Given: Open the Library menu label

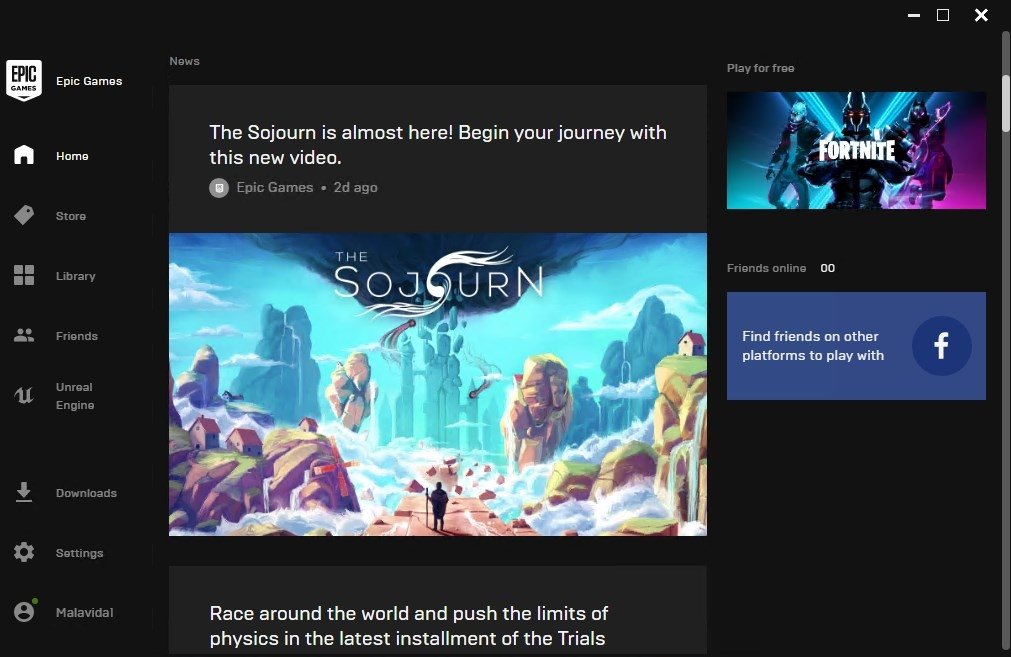Looking at the screenshot, I should [x=75, y=276].
